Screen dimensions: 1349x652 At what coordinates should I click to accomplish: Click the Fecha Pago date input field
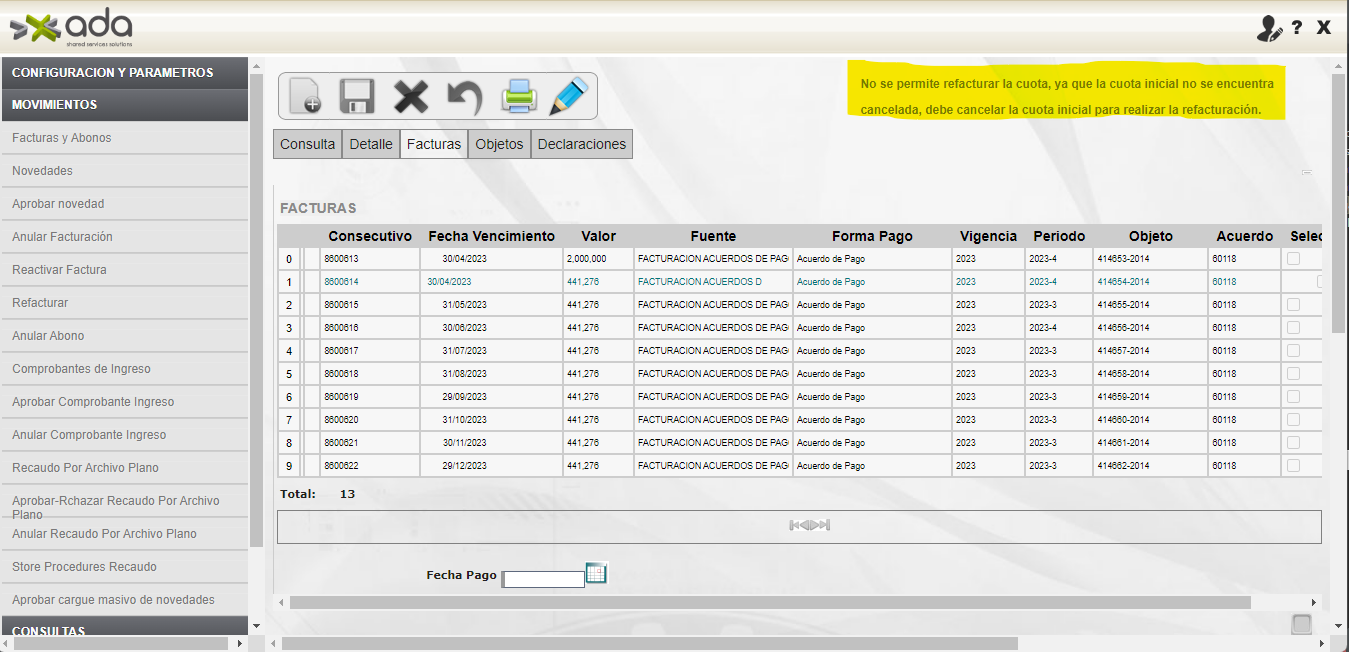coord(543,579)
